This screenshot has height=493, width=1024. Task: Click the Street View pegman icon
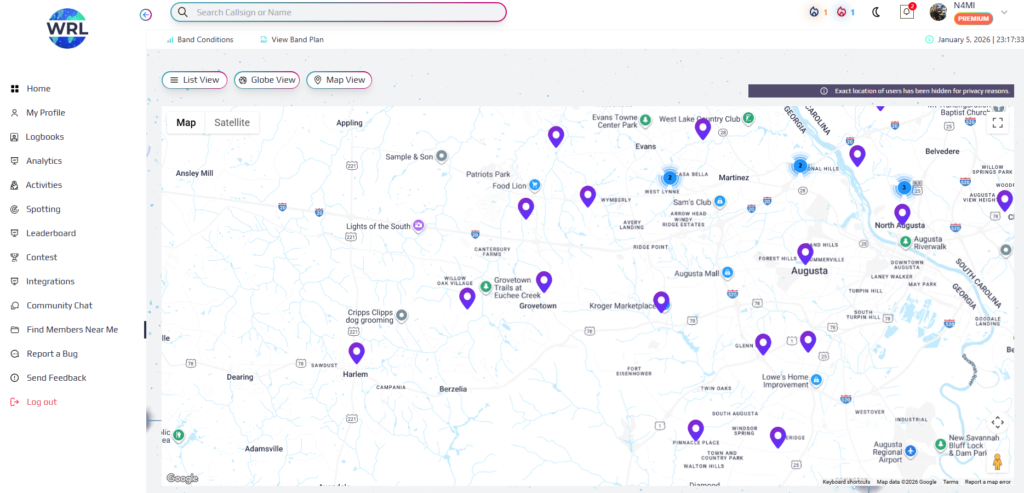(x=997, y=461)
